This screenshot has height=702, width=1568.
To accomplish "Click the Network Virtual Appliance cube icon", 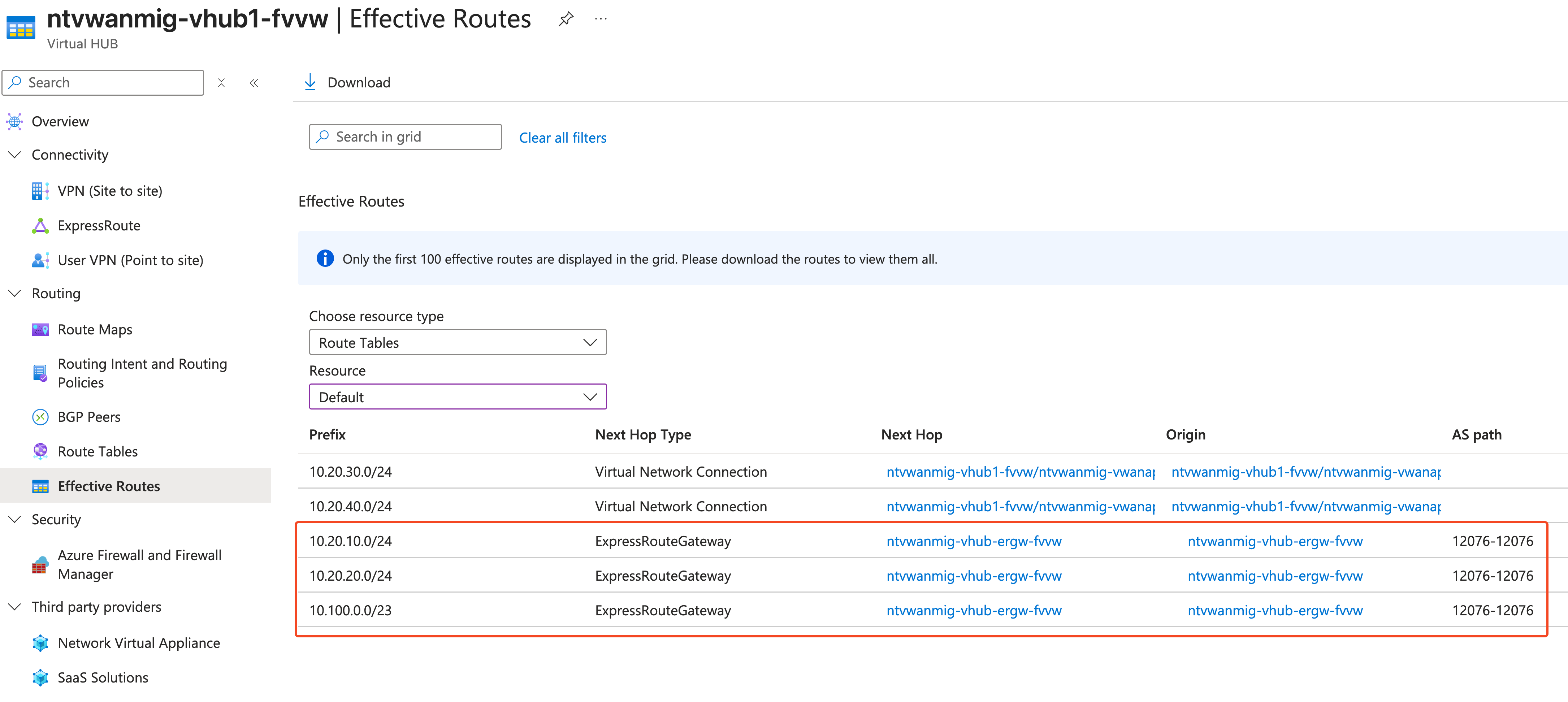I will 40,643.
